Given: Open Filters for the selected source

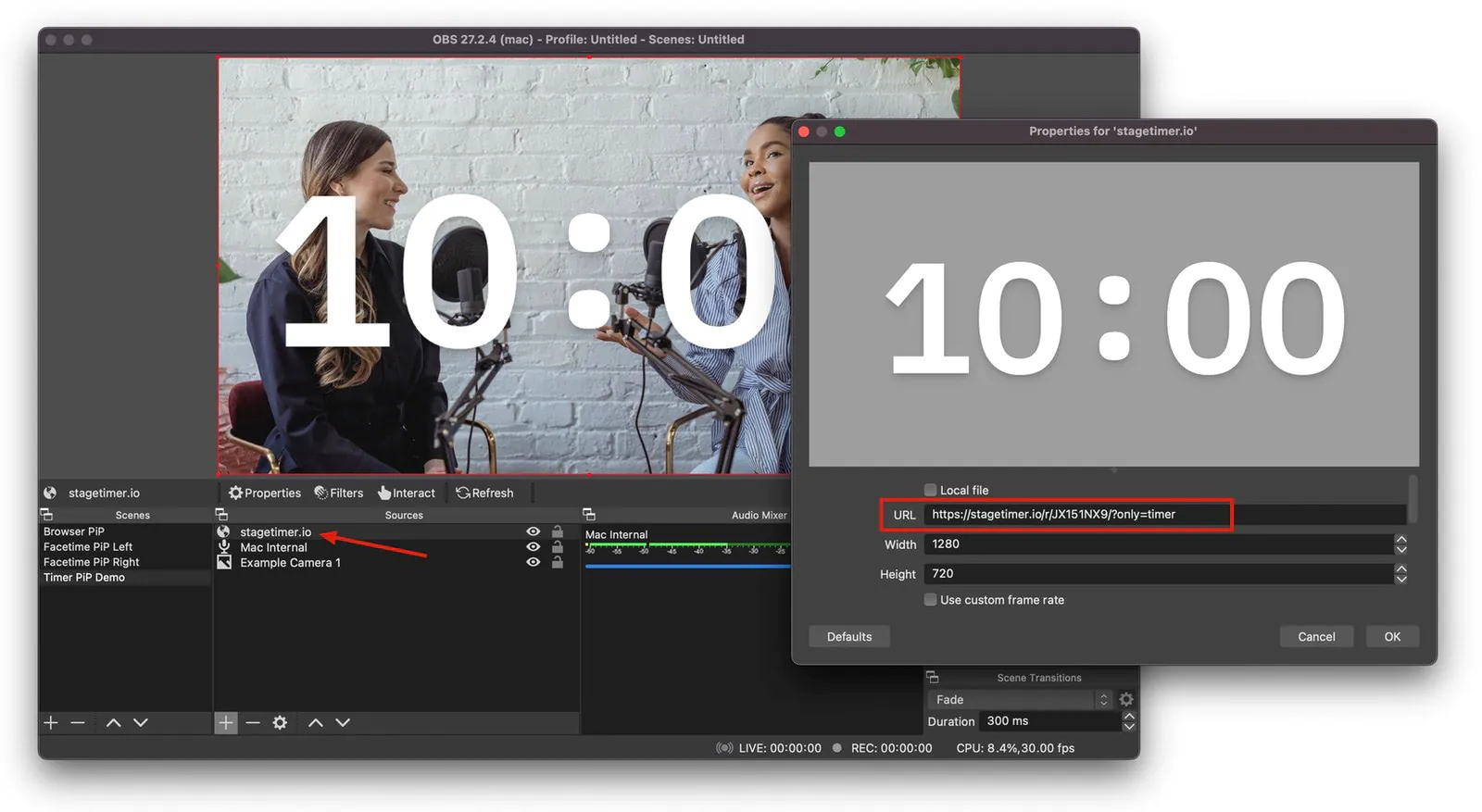Looking at the screenshot, I should (x=339, y=493).
